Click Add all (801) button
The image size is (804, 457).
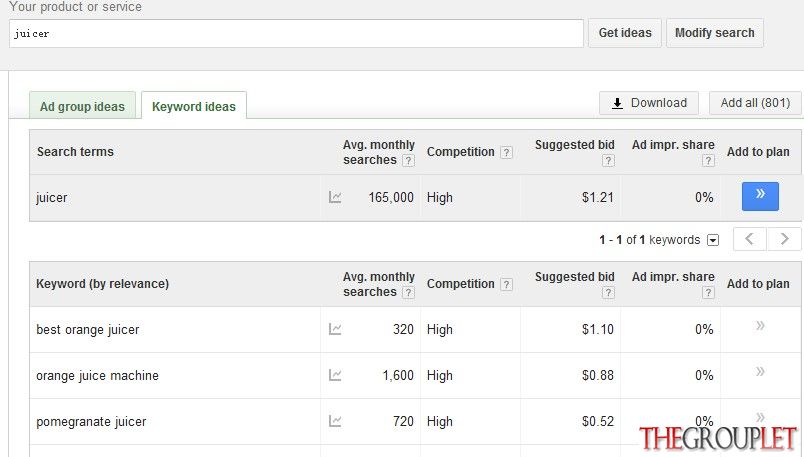click(755, 103)
